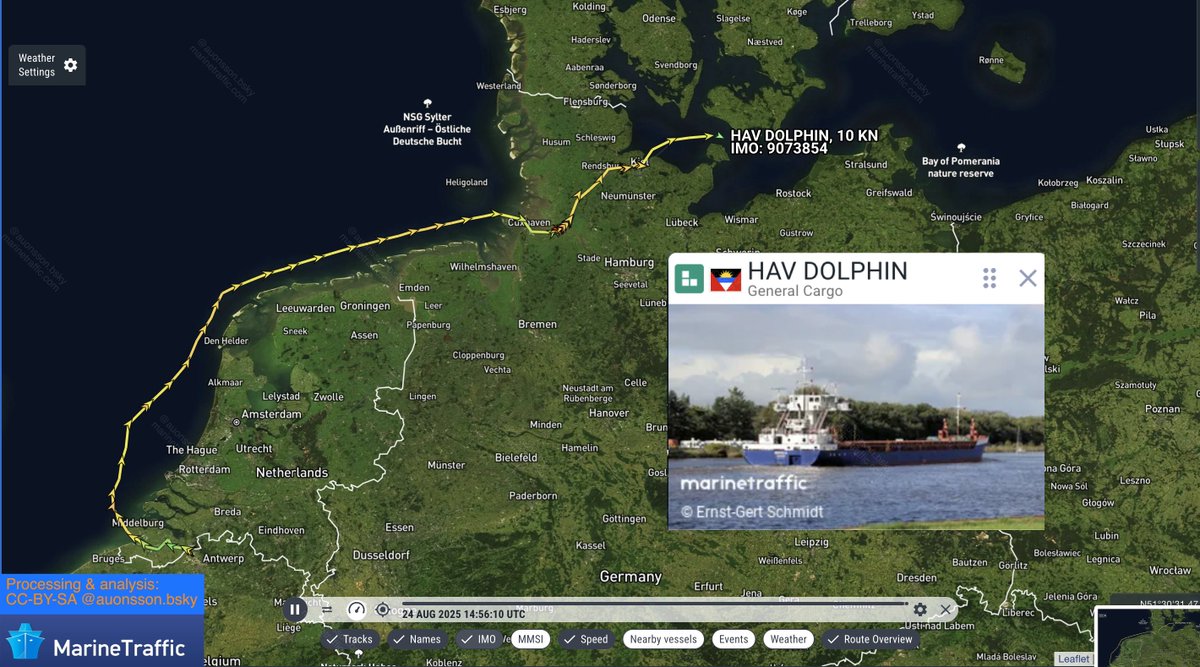Show Nearby vessels

click(663, 639)
